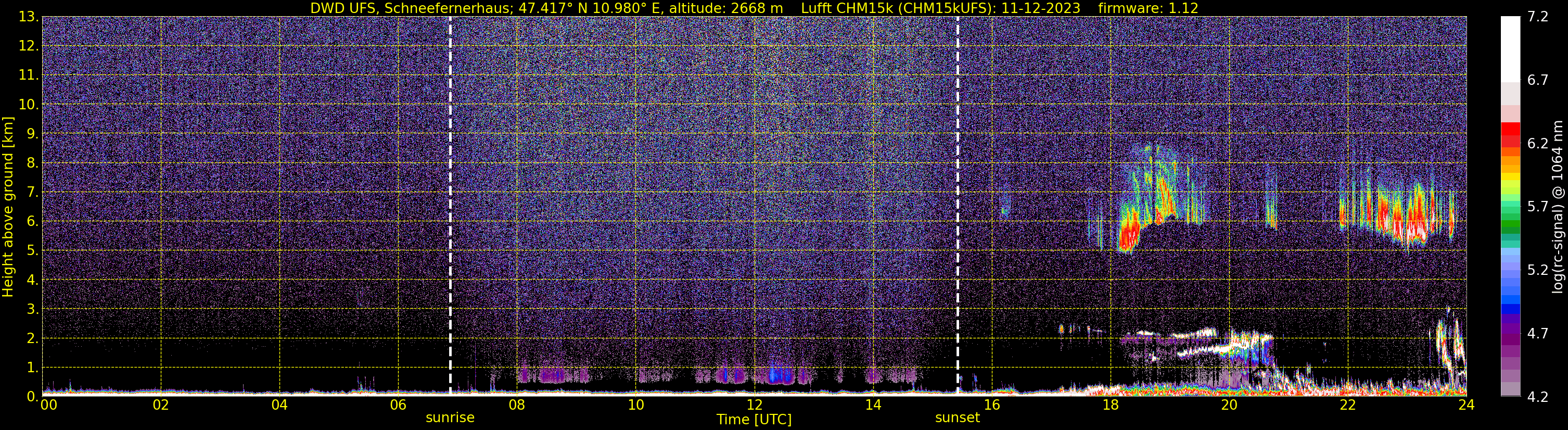Click the time axis tick label 24
The width and height of the screenshot is (1568, 430).
[1467, 405]
